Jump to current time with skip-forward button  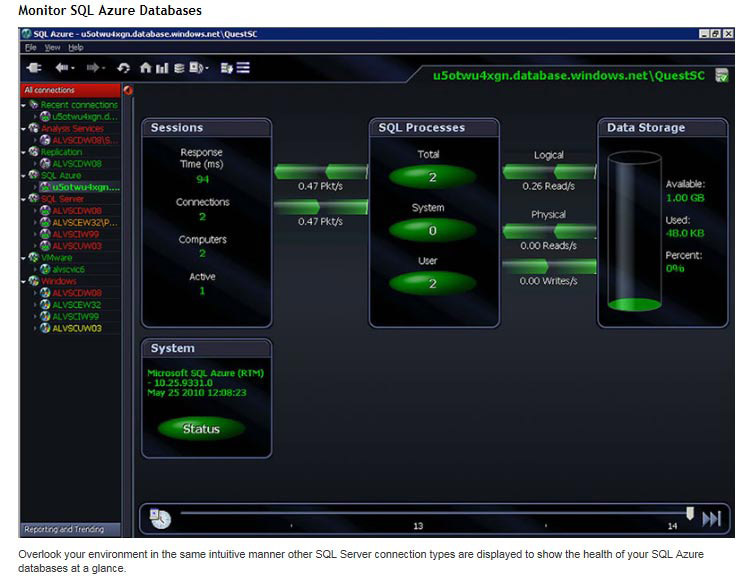click(712, 519)
